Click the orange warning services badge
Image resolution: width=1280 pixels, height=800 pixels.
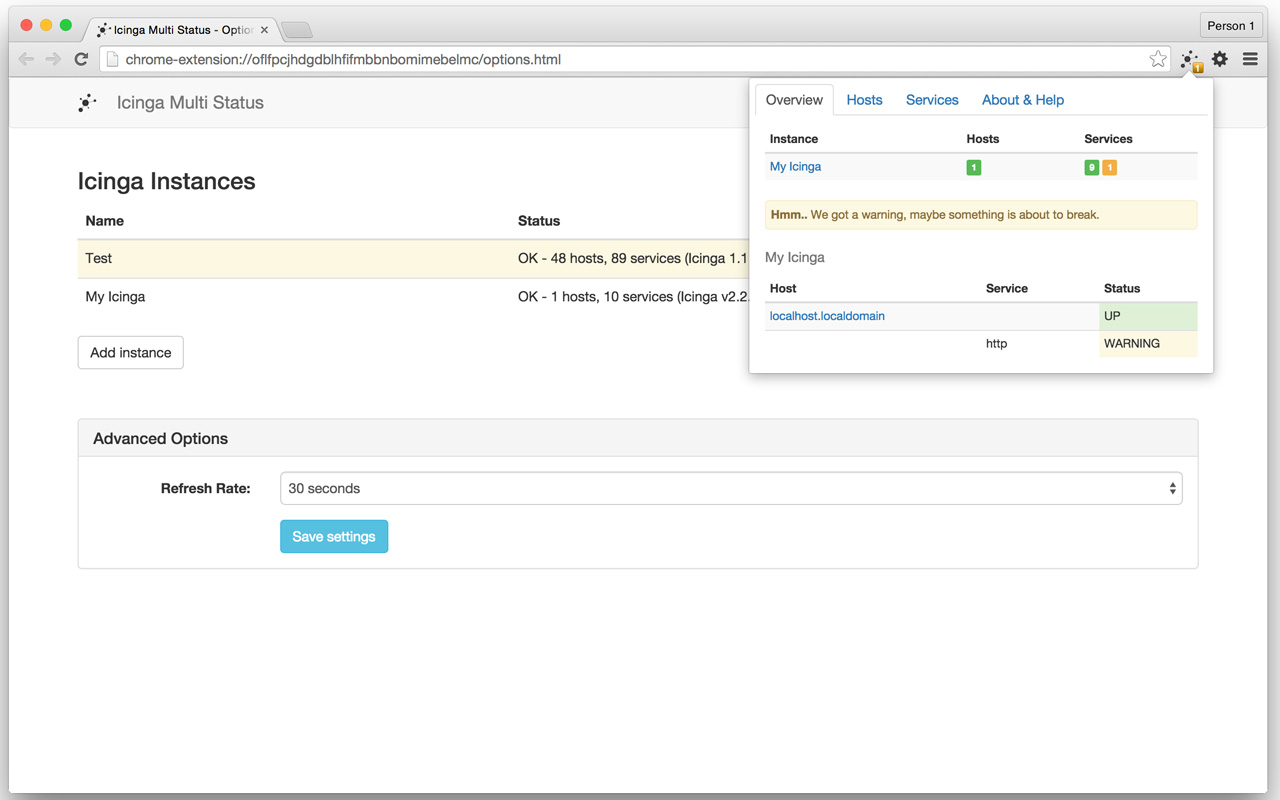(1109, 167)
